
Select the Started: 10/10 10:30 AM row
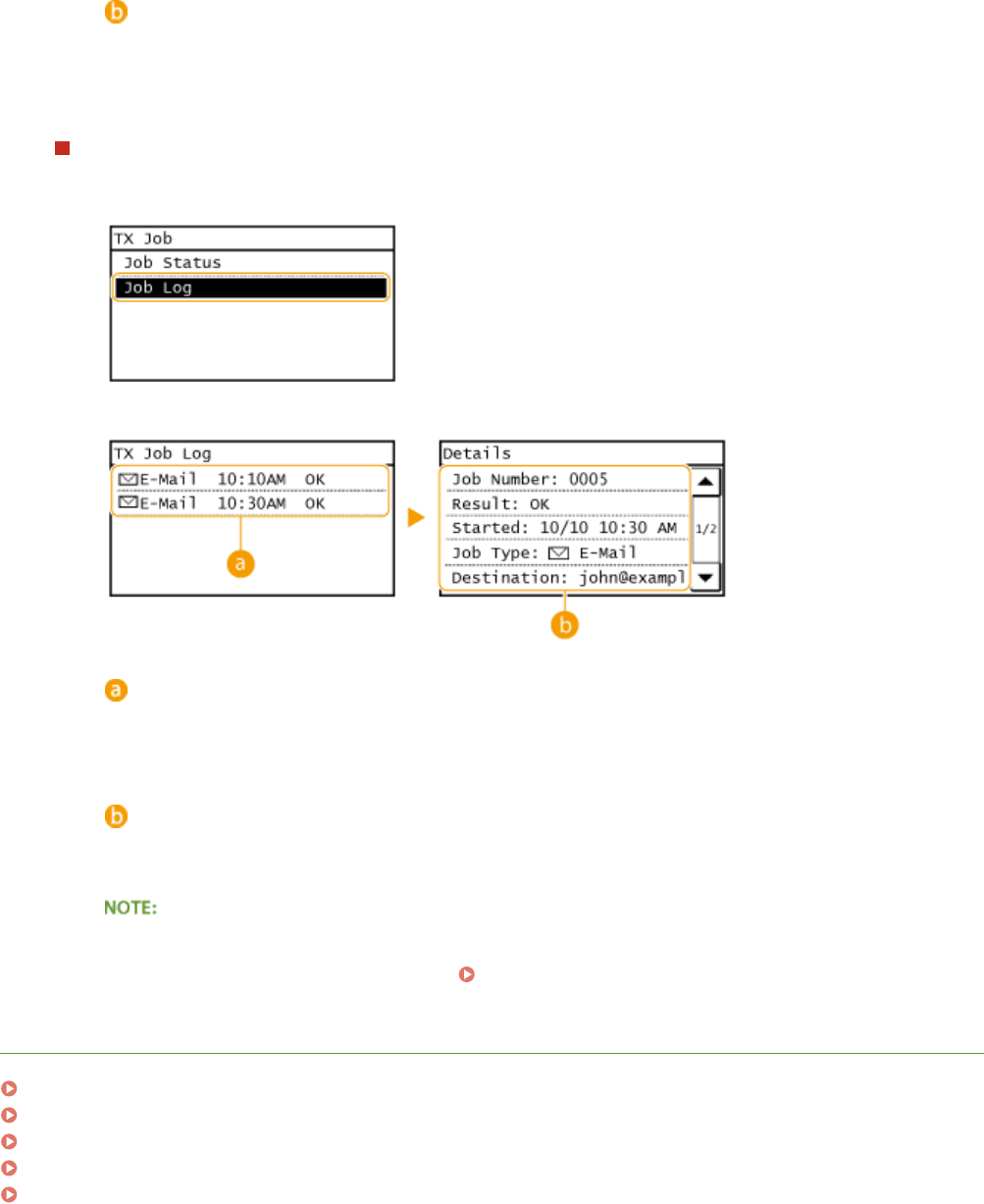565,529
